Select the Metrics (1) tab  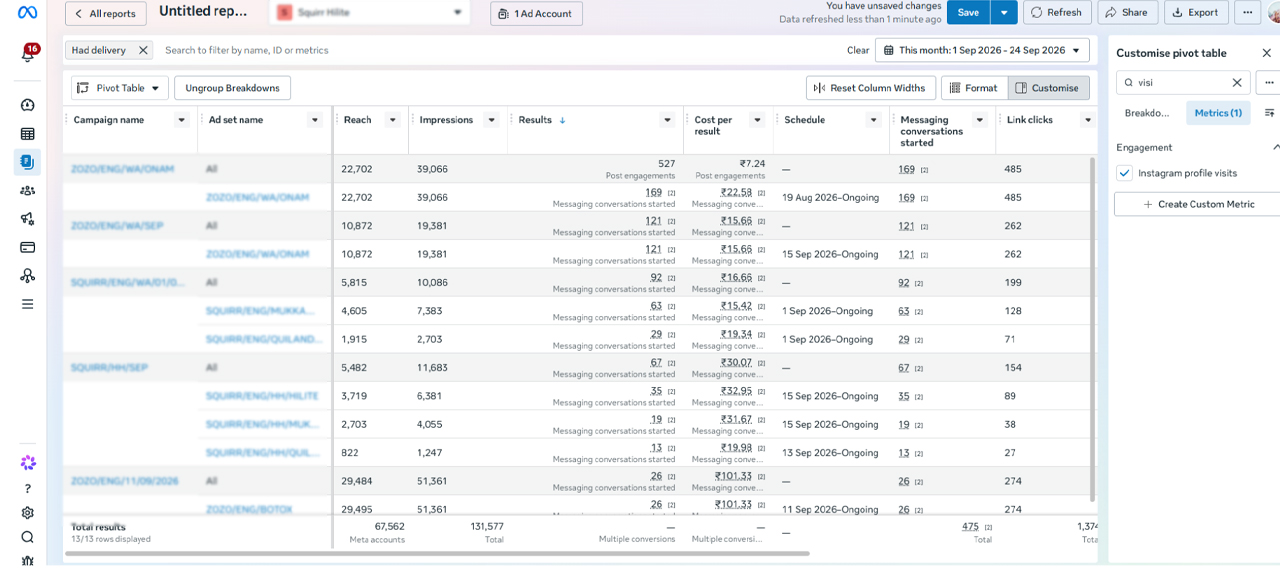click(x=1218, y=113)
